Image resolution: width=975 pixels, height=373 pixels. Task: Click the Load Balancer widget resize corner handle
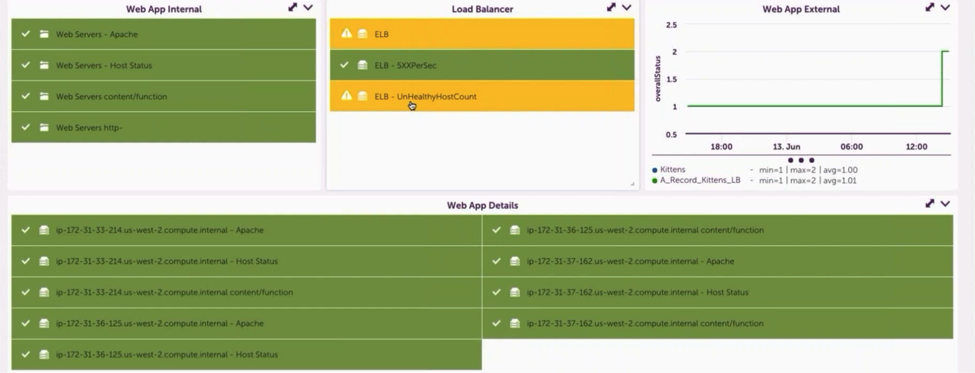point(632,183)
